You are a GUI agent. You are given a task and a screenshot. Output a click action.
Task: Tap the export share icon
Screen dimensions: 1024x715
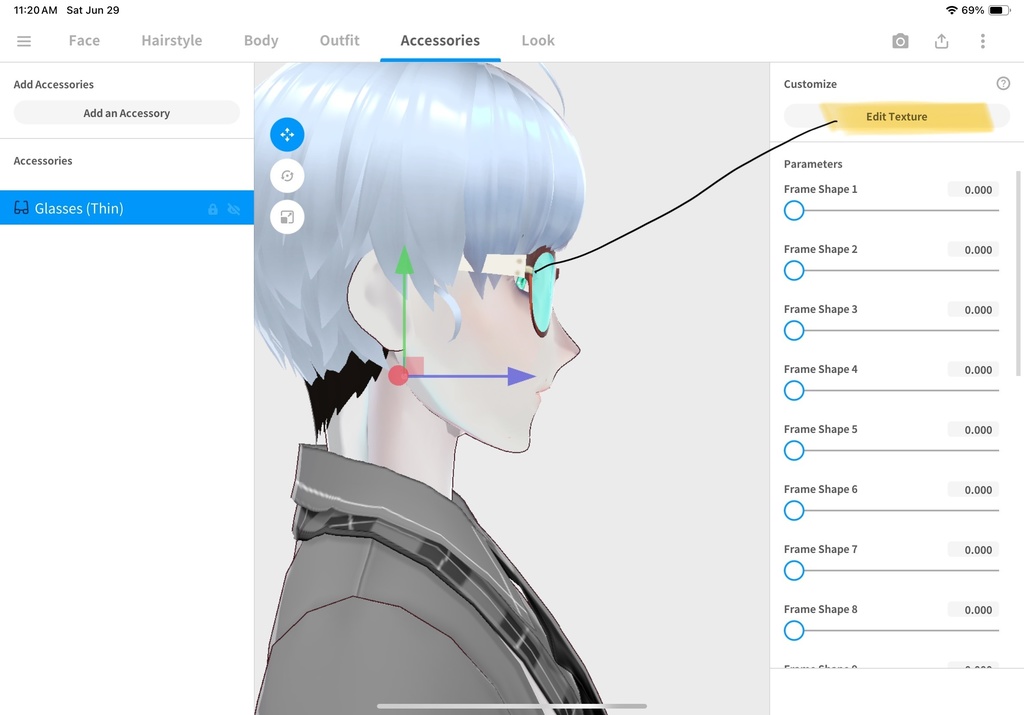[x=941, y=41]
